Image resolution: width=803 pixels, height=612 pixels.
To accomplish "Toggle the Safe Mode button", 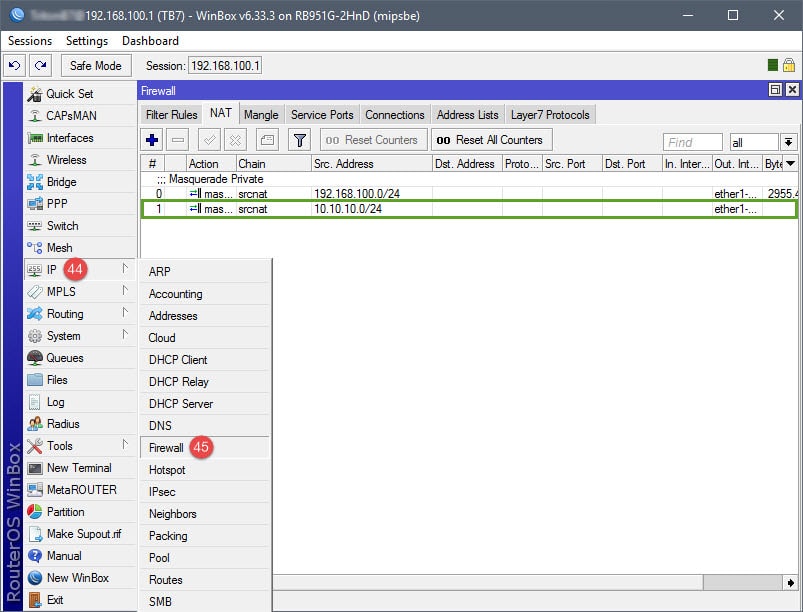I will tap(96, 66).
